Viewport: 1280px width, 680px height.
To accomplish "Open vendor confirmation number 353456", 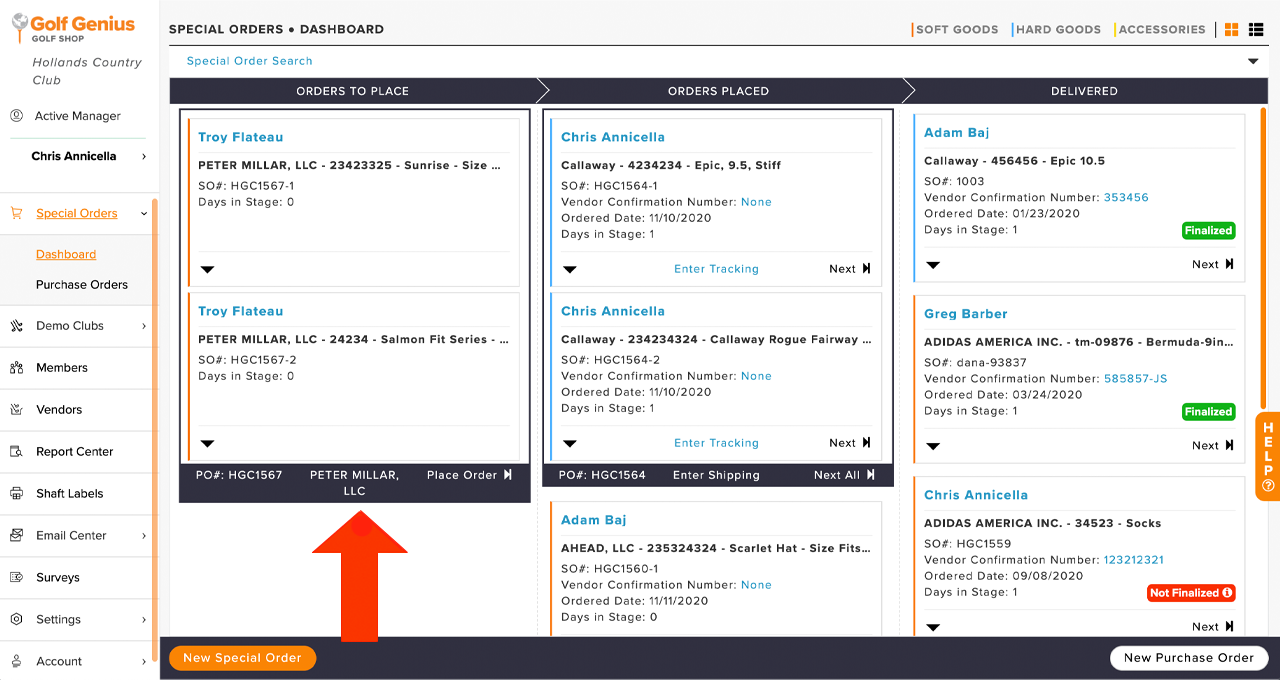I will click(x=1126, y=198).
